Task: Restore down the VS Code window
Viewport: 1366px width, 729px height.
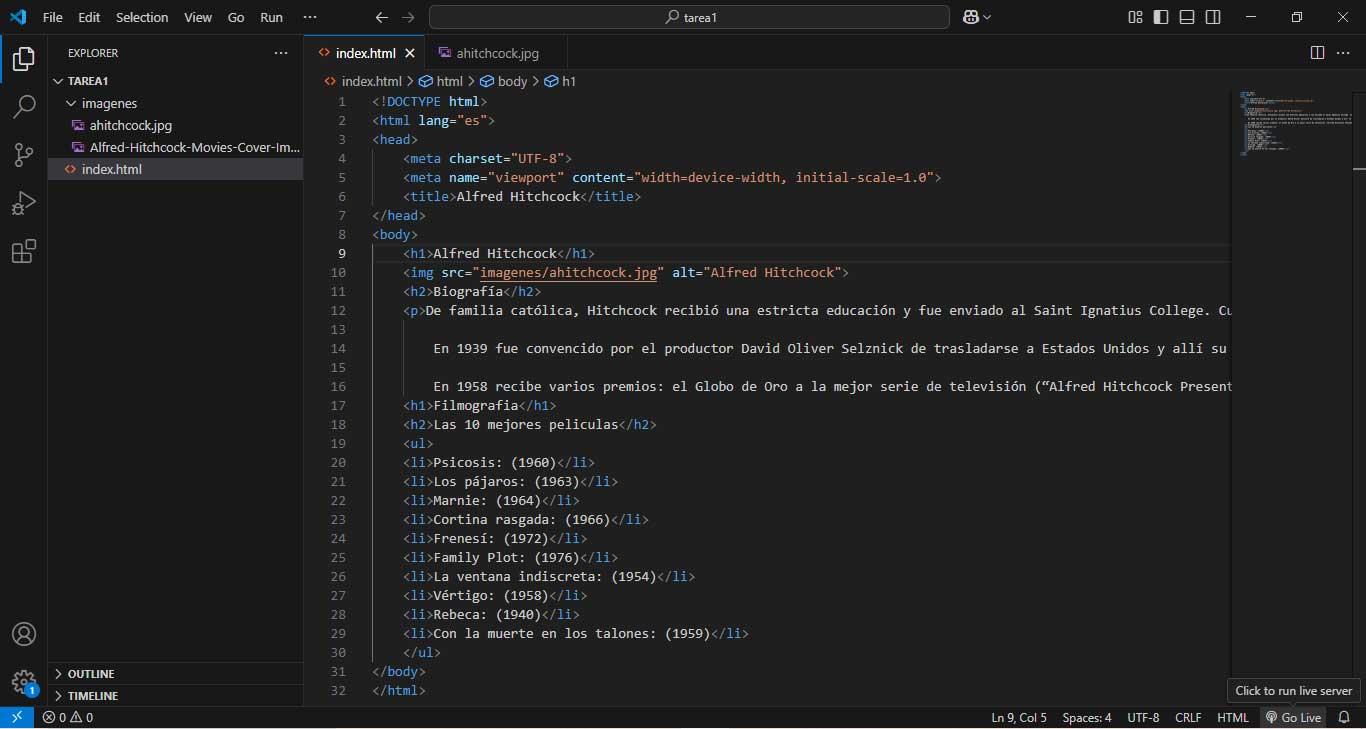Action: [1297, 17]
